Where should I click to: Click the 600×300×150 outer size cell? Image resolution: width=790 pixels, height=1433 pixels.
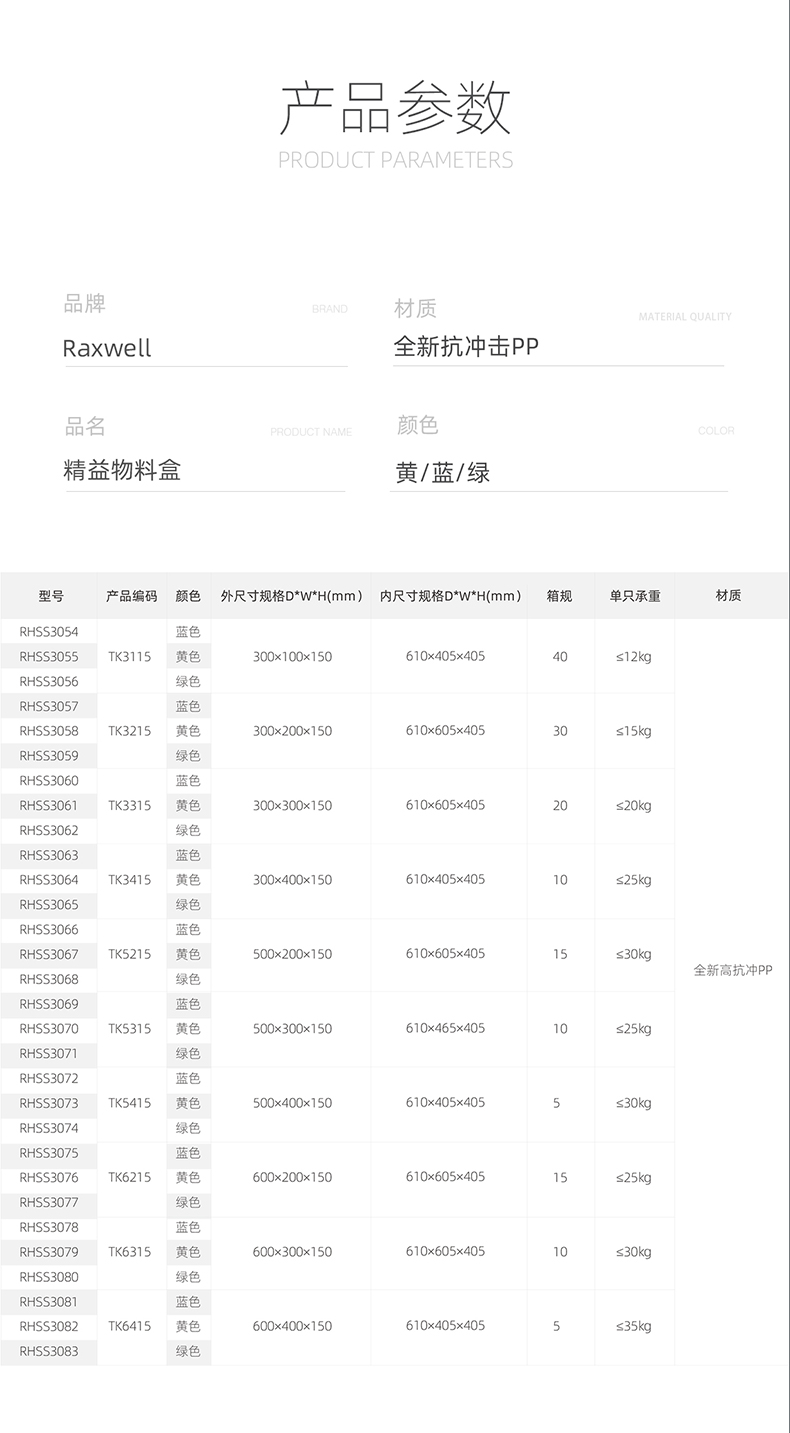(x=292, y=1252)
